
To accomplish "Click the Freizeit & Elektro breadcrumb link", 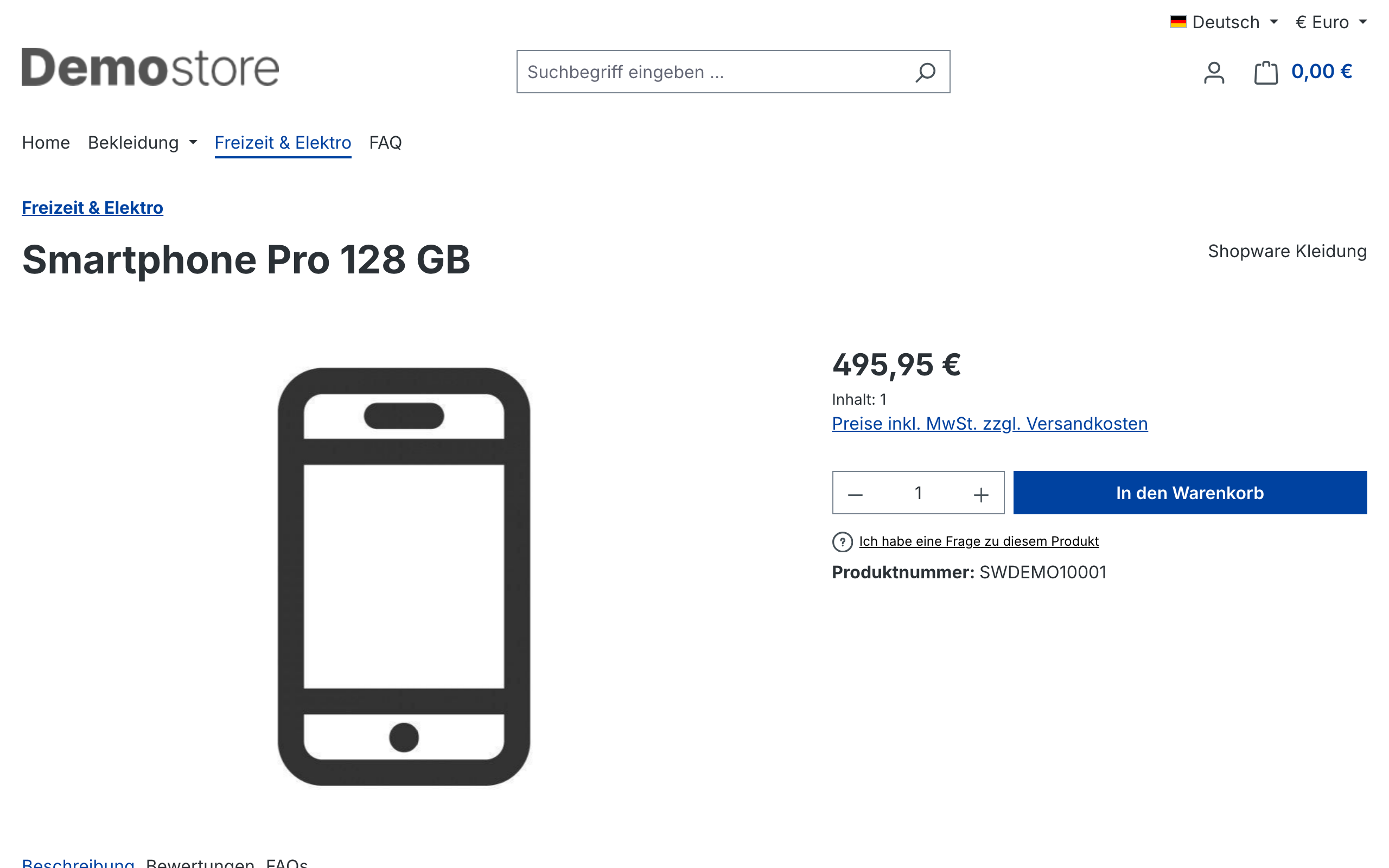I will (x=92, y=208).
